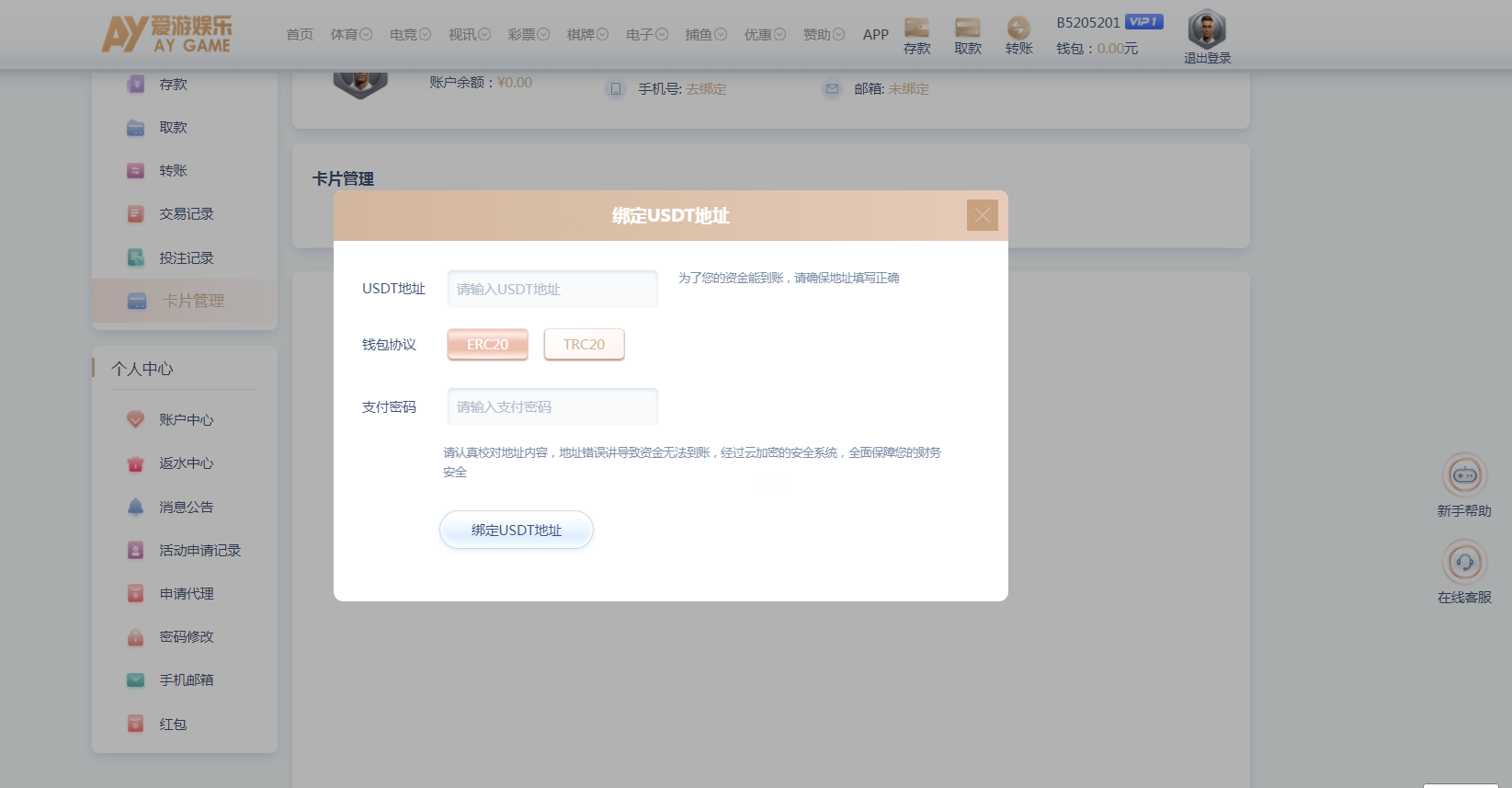Focus the payment password input field

coord(552,406)
